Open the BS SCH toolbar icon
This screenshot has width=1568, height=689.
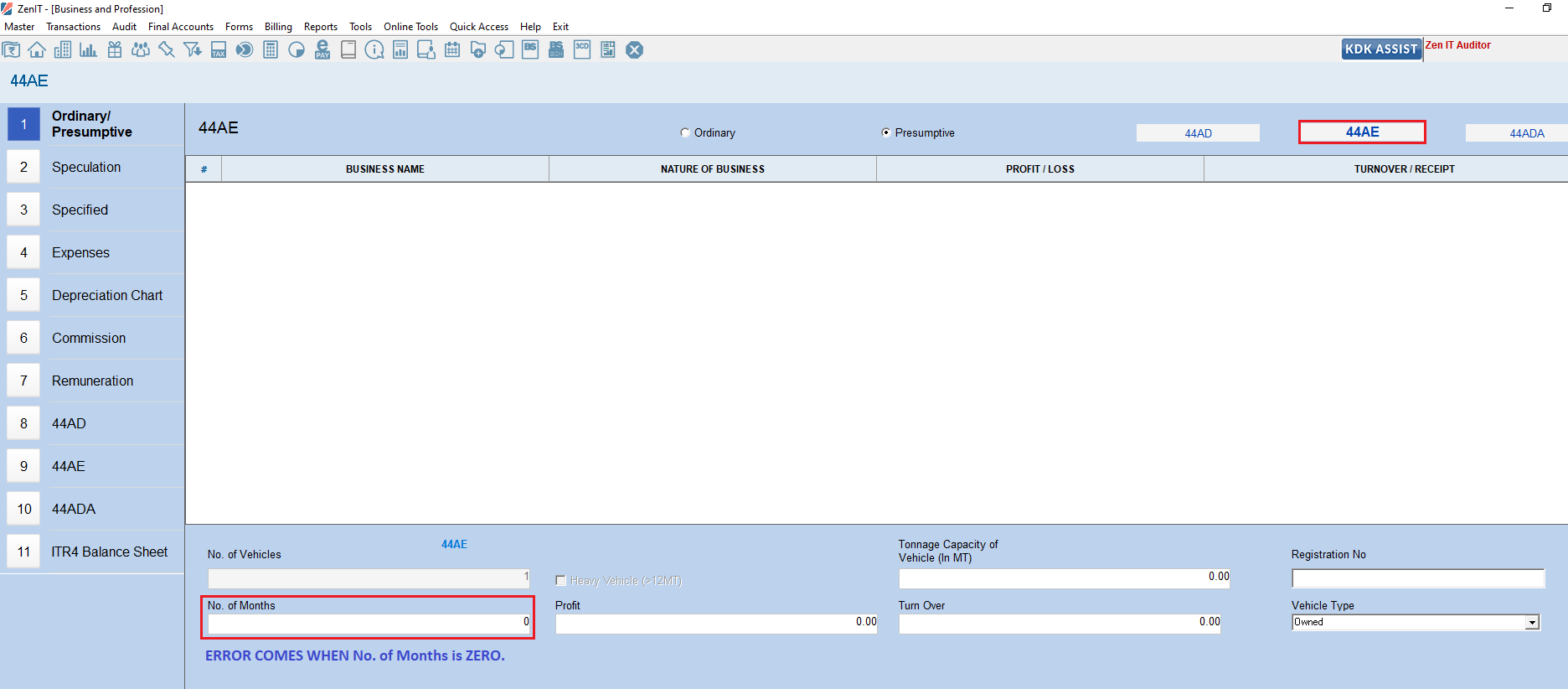pyautogui.click(x=556, y=50)
